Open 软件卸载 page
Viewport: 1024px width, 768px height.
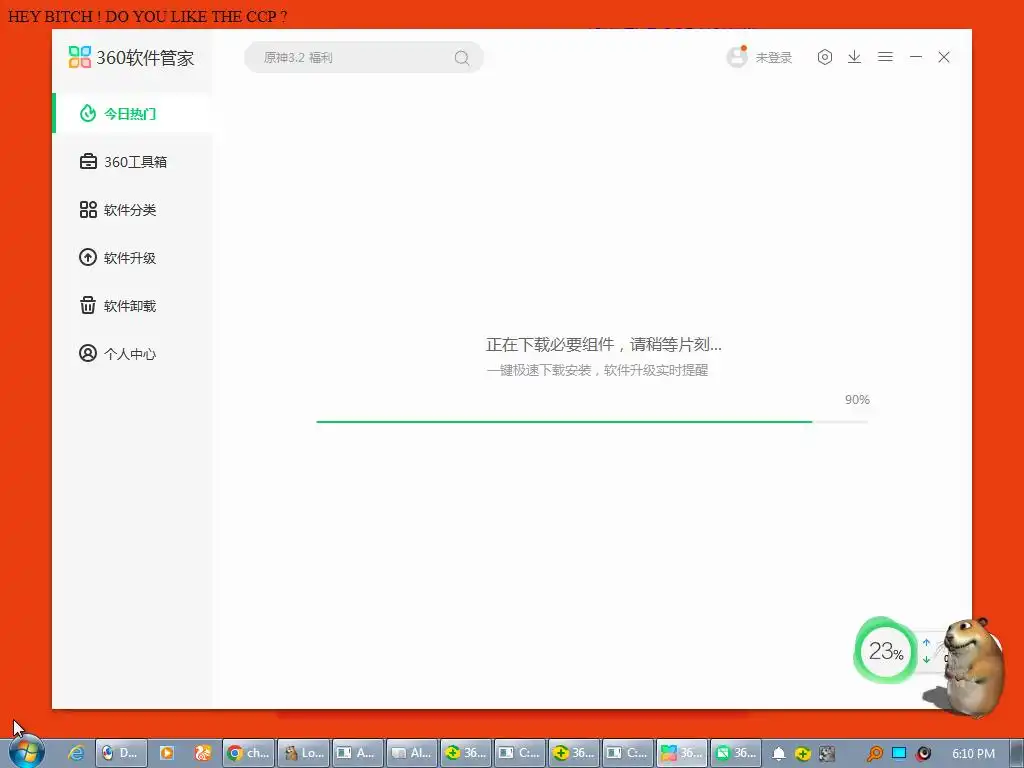pyautogui.click(x=133, y=306)
